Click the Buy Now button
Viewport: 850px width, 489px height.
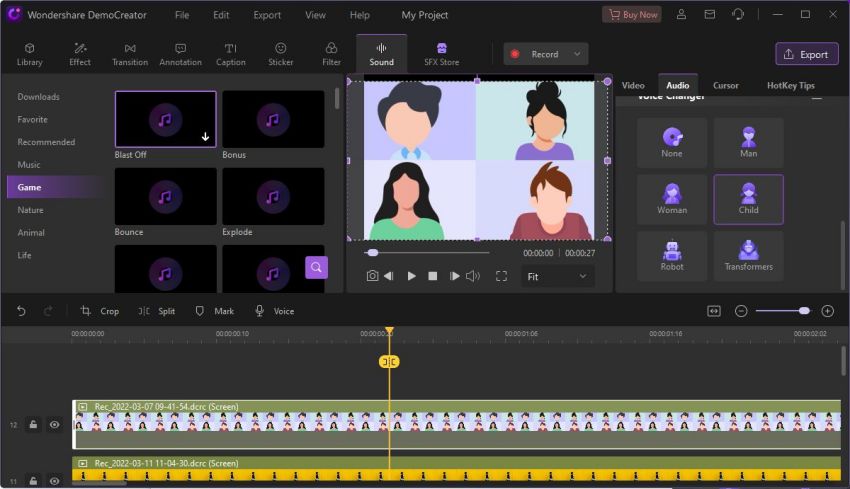pos(632,15)
